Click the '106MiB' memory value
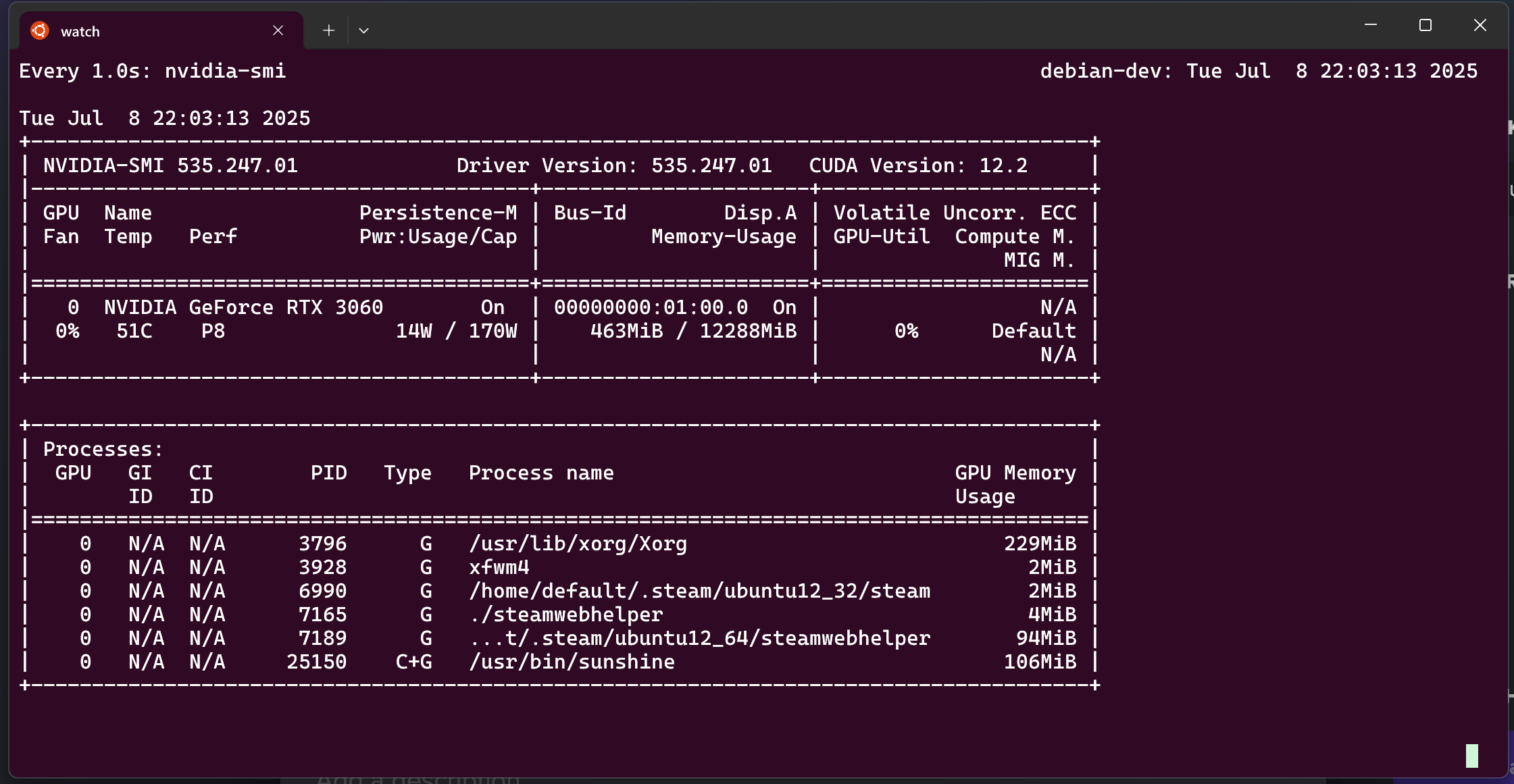This screenshot has width=1514, height=784. [1040, 662]
